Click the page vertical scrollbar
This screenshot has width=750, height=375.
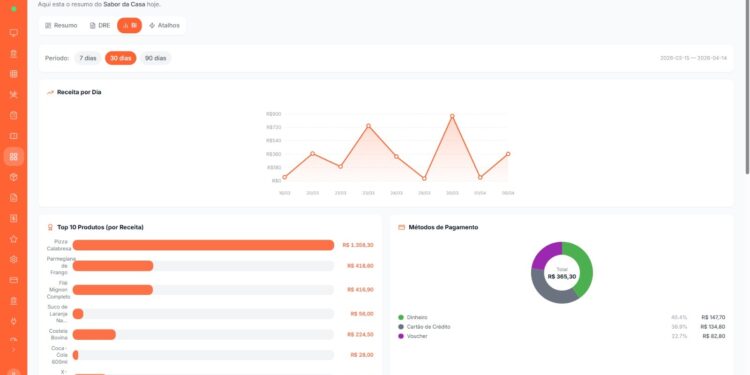(748, 86)
